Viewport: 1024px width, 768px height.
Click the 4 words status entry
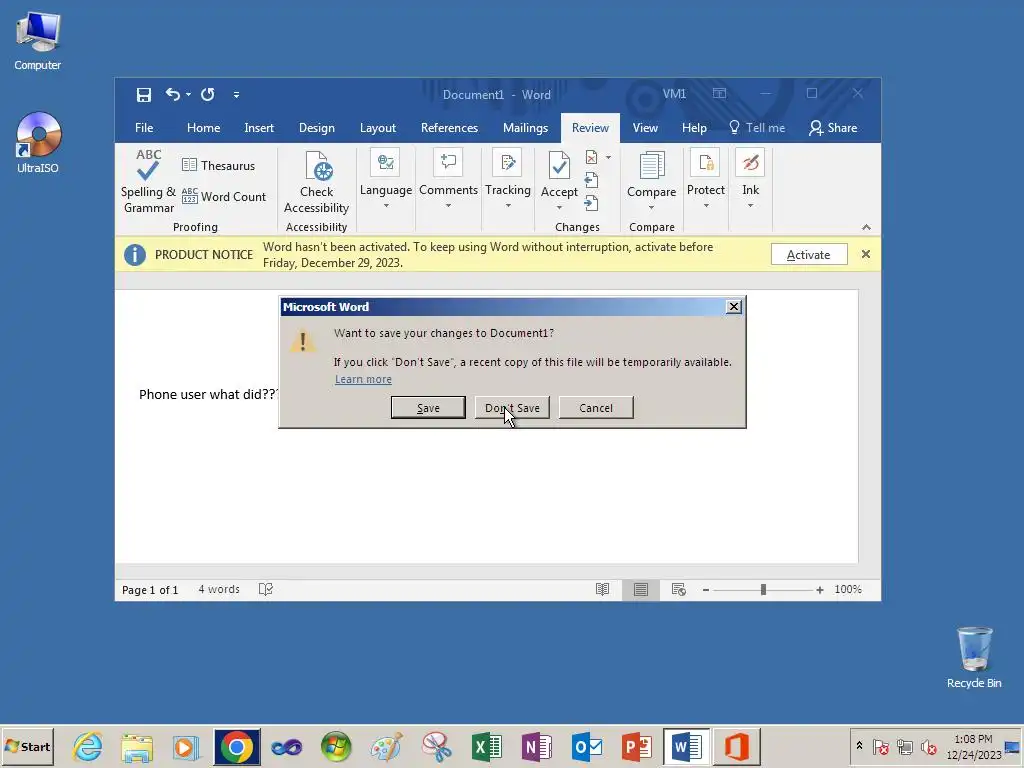[219, 589]
